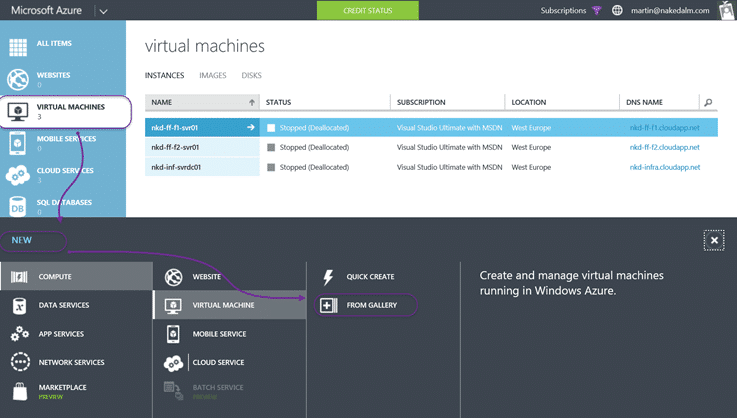Open the All Items grid icon
This screenshot has height=418, width=737.
tap(18, 47)
